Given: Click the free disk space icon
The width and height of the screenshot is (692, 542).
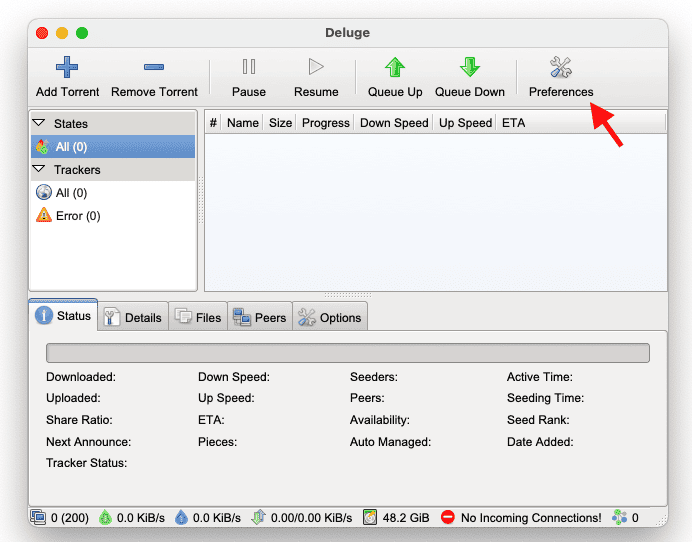Looking at the screenshot, I should [370, 517].
